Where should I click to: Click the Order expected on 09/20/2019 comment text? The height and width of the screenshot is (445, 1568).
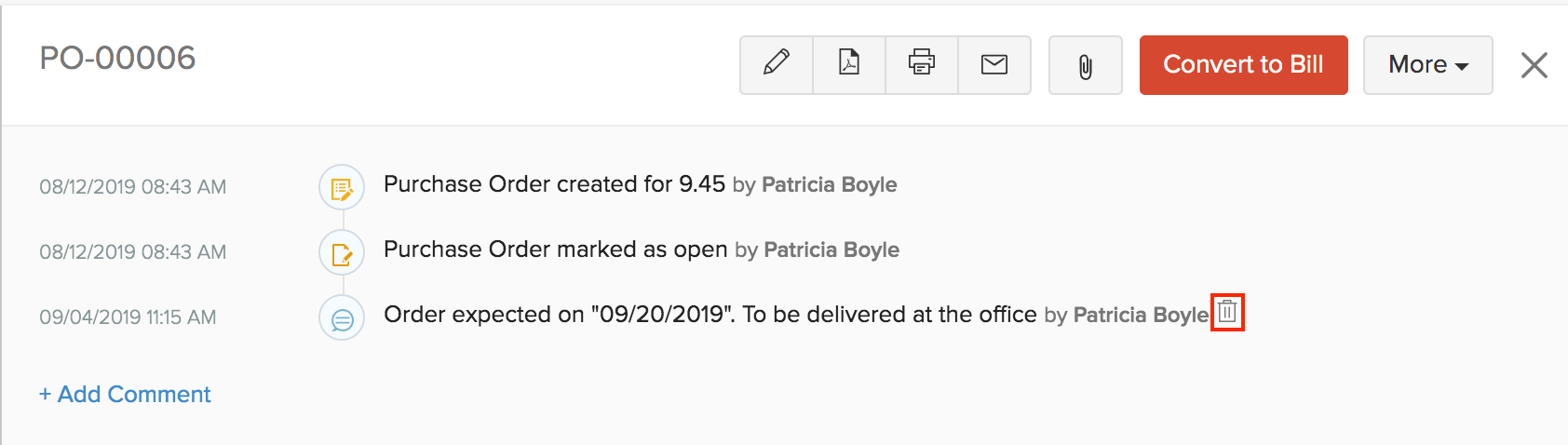pyautogui.click(x=710, y=315)
